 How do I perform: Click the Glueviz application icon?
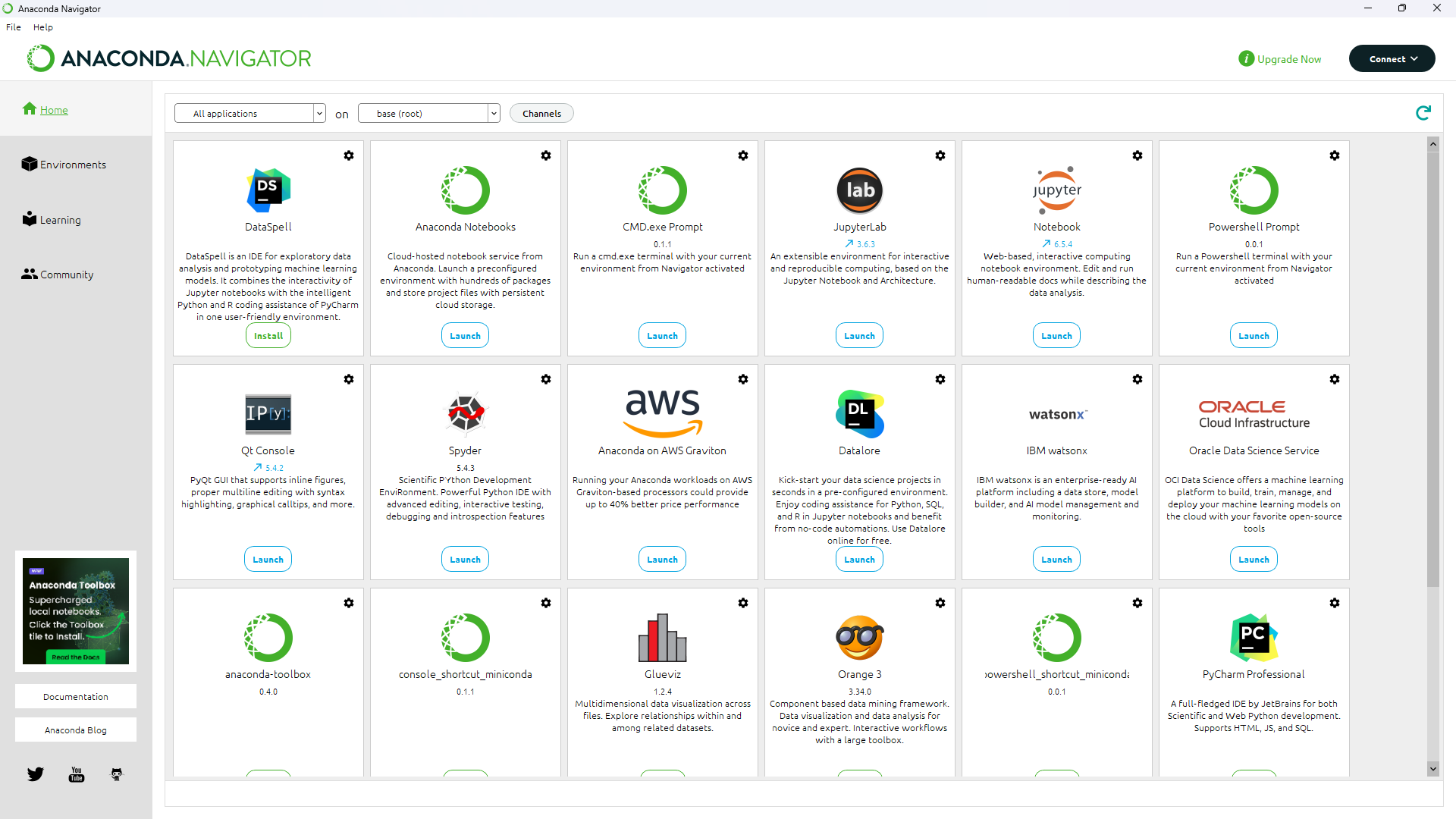pos(662,638)
